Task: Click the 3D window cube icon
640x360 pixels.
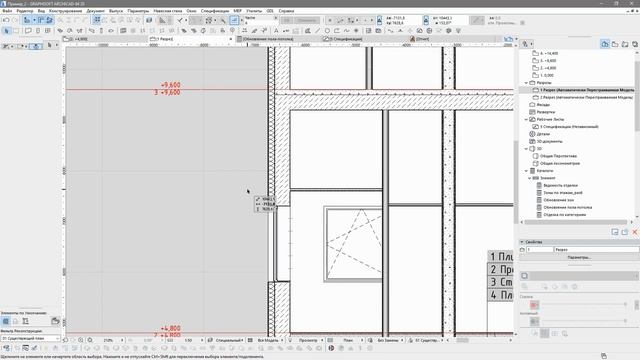Action: point(149,20)
